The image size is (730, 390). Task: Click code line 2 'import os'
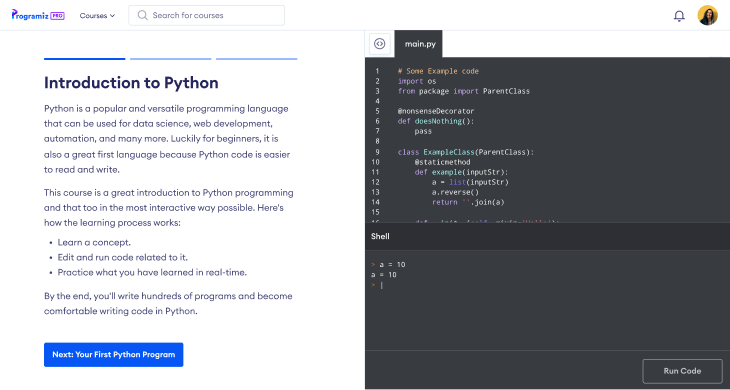417,81
